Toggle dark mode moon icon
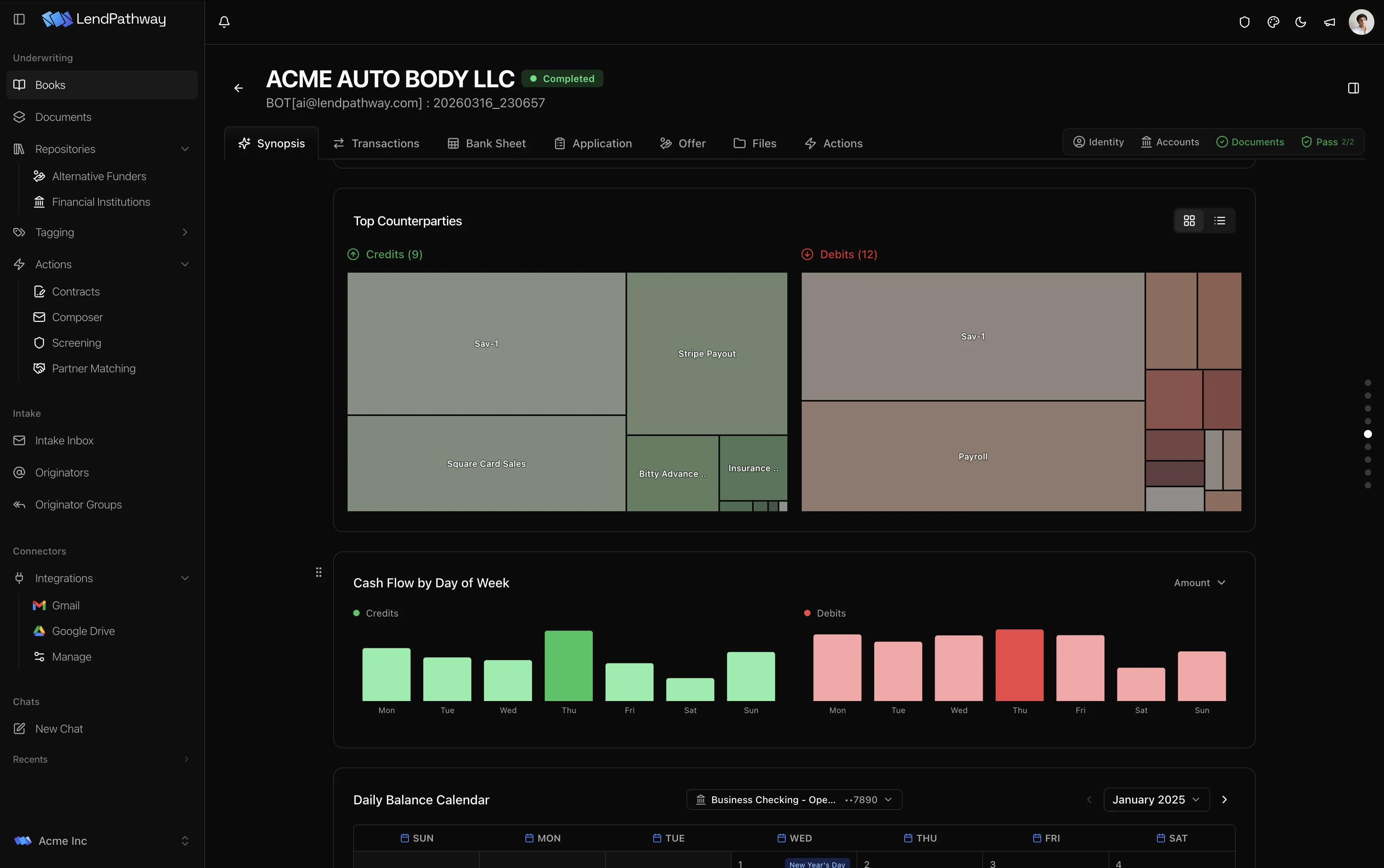Screen dimensions: 1384x868 click(1301, 22)
